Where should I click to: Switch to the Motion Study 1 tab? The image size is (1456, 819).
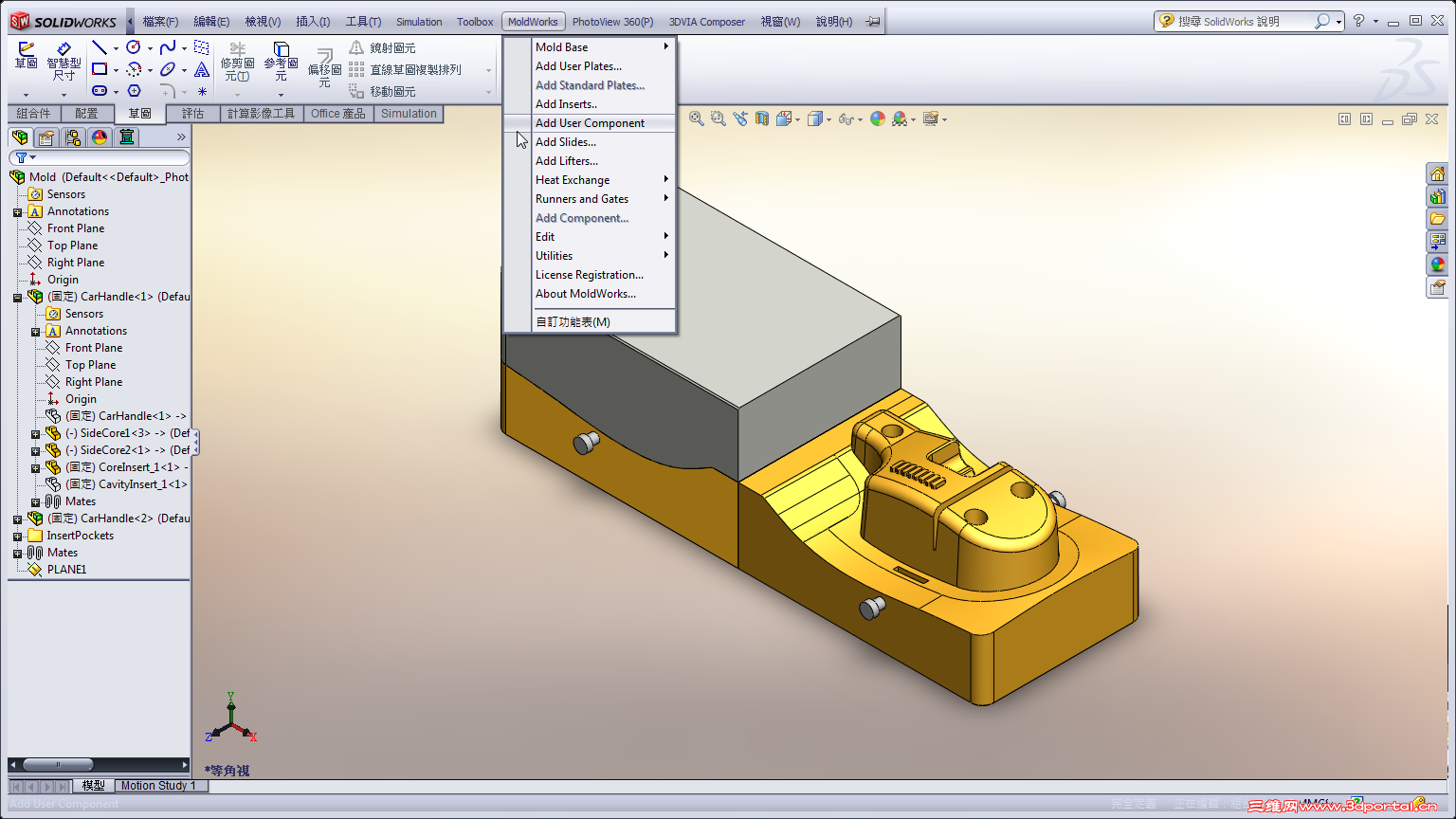pyautogui.click(x=158, y=786)
